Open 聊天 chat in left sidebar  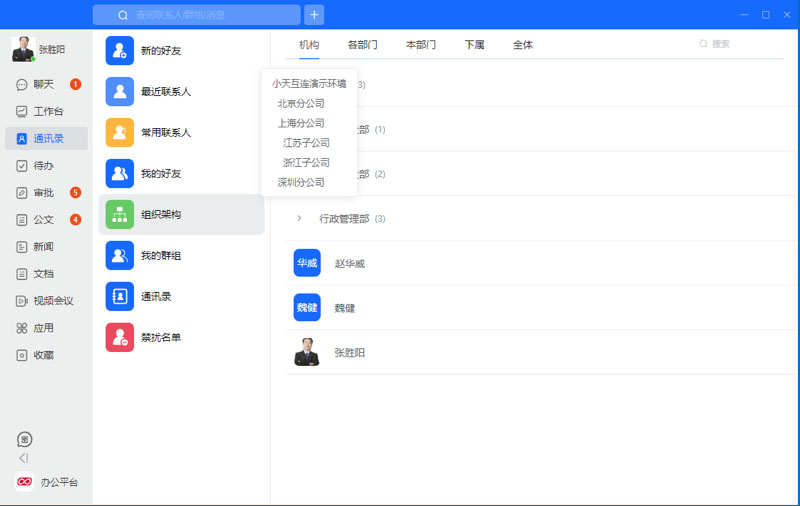tap(43, 84)
